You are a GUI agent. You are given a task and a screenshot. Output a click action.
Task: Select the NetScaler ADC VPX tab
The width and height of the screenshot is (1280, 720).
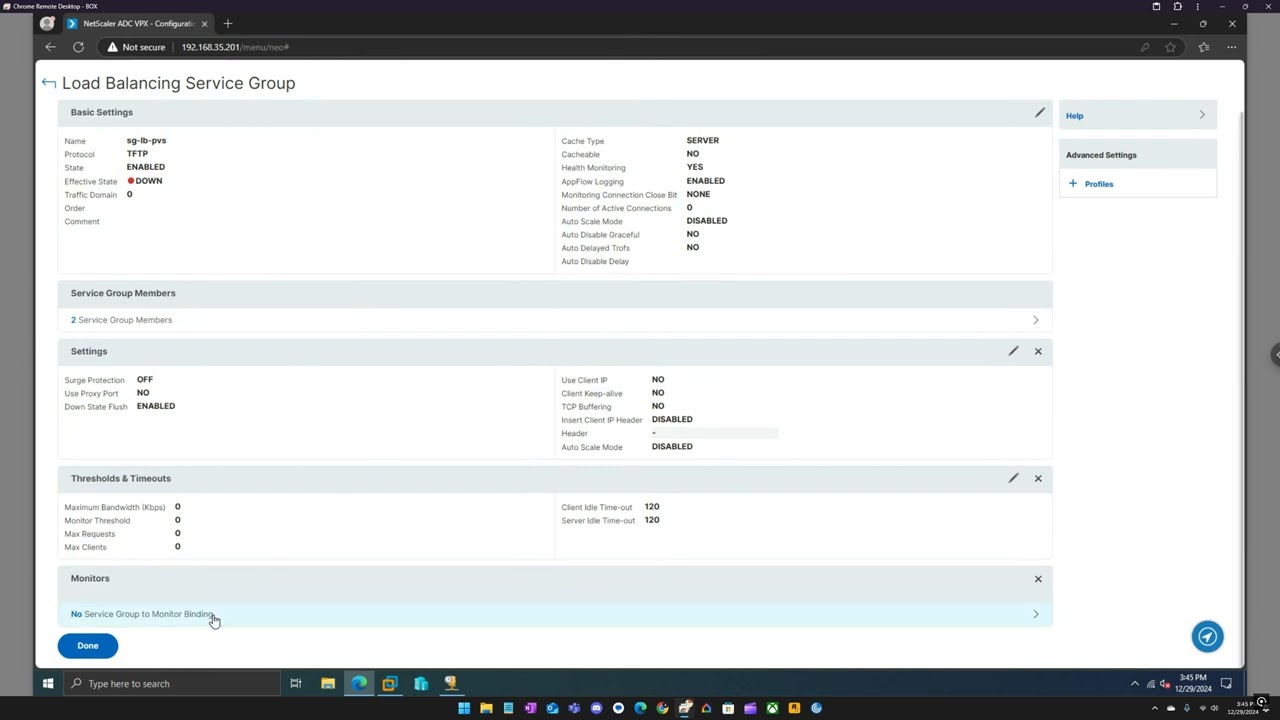(138, 23)
